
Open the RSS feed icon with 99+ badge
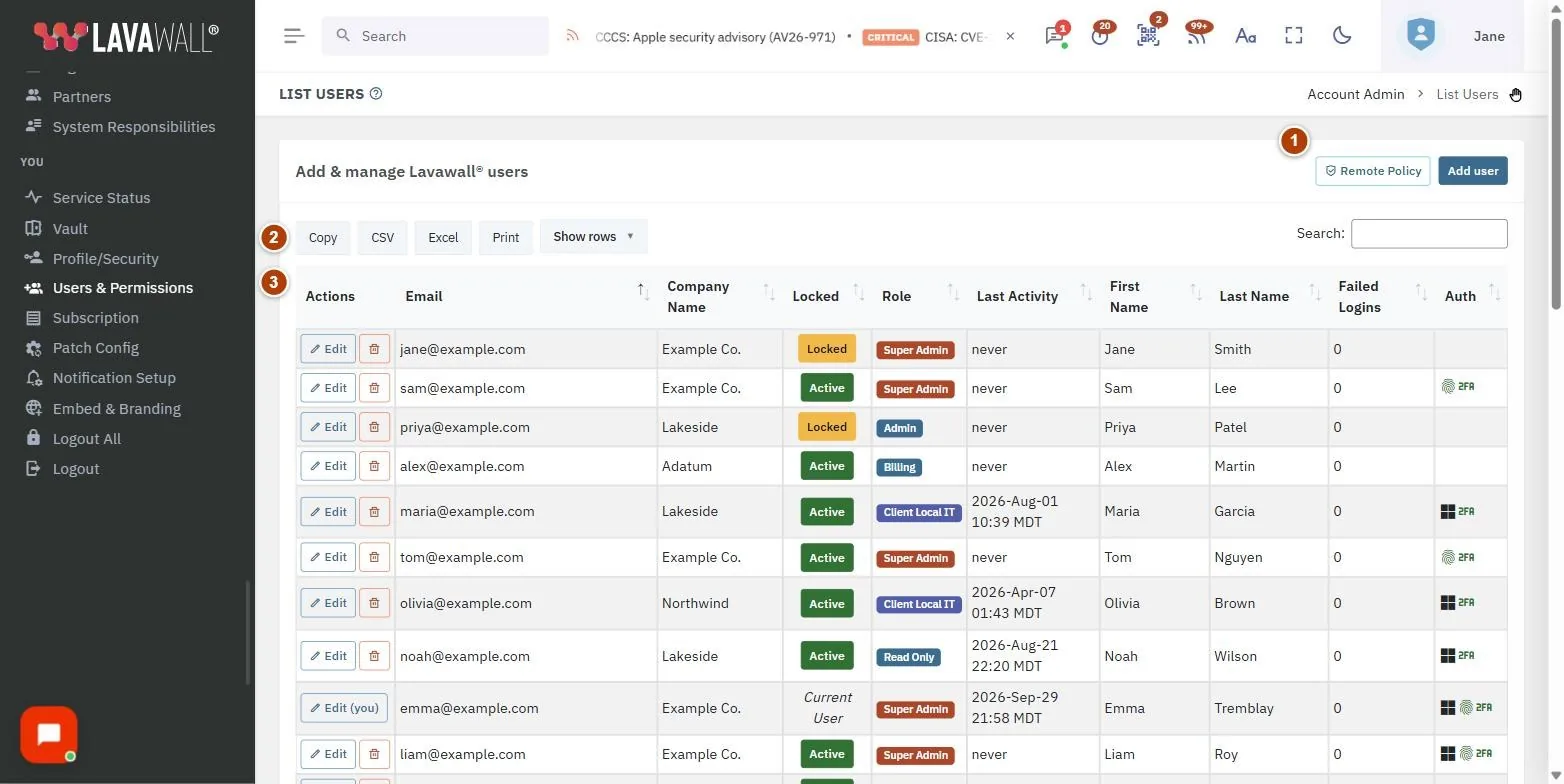coord(1196,36)
